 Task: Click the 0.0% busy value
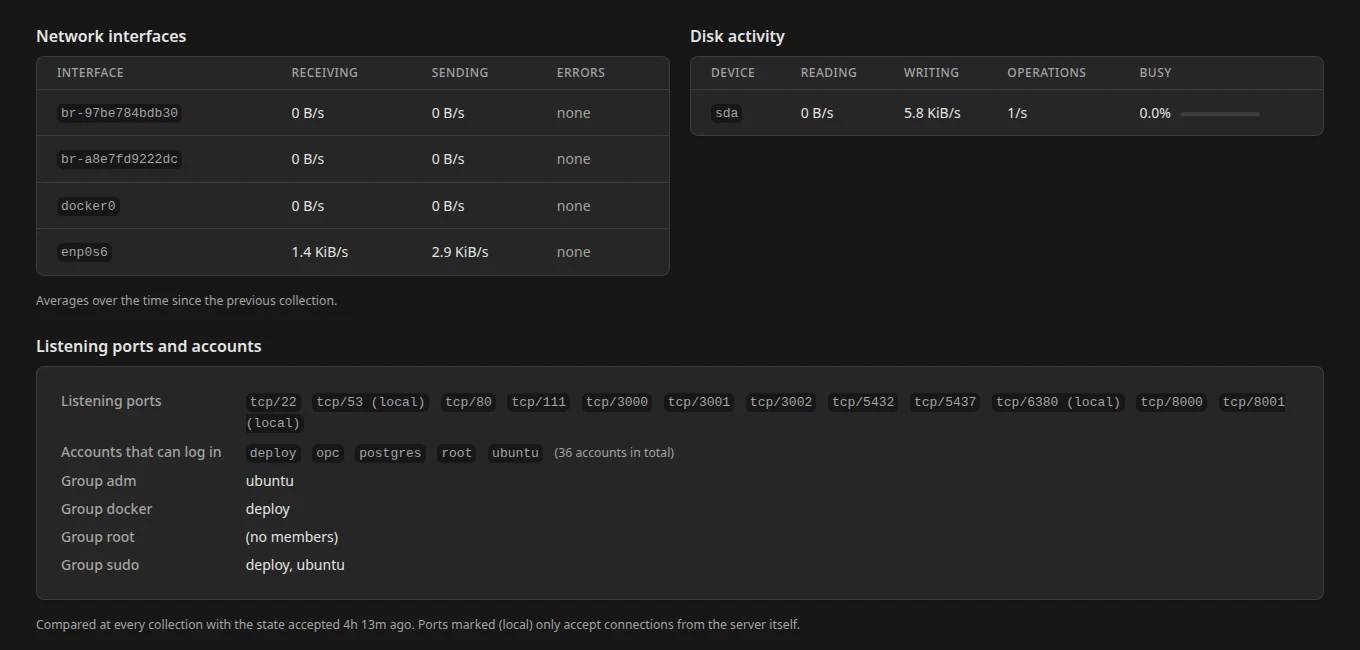1155,113
